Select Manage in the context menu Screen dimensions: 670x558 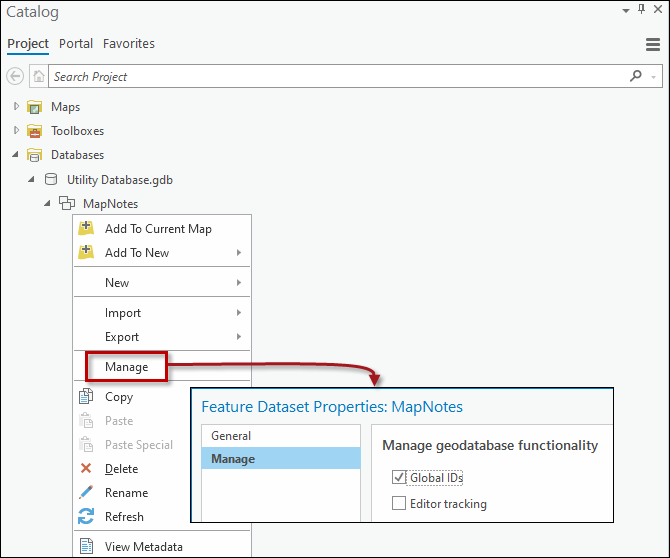click(x=126, y=367)
